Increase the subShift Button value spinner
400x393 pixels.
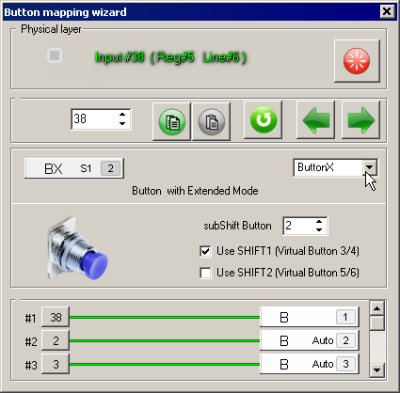click(x=319, y=222)
